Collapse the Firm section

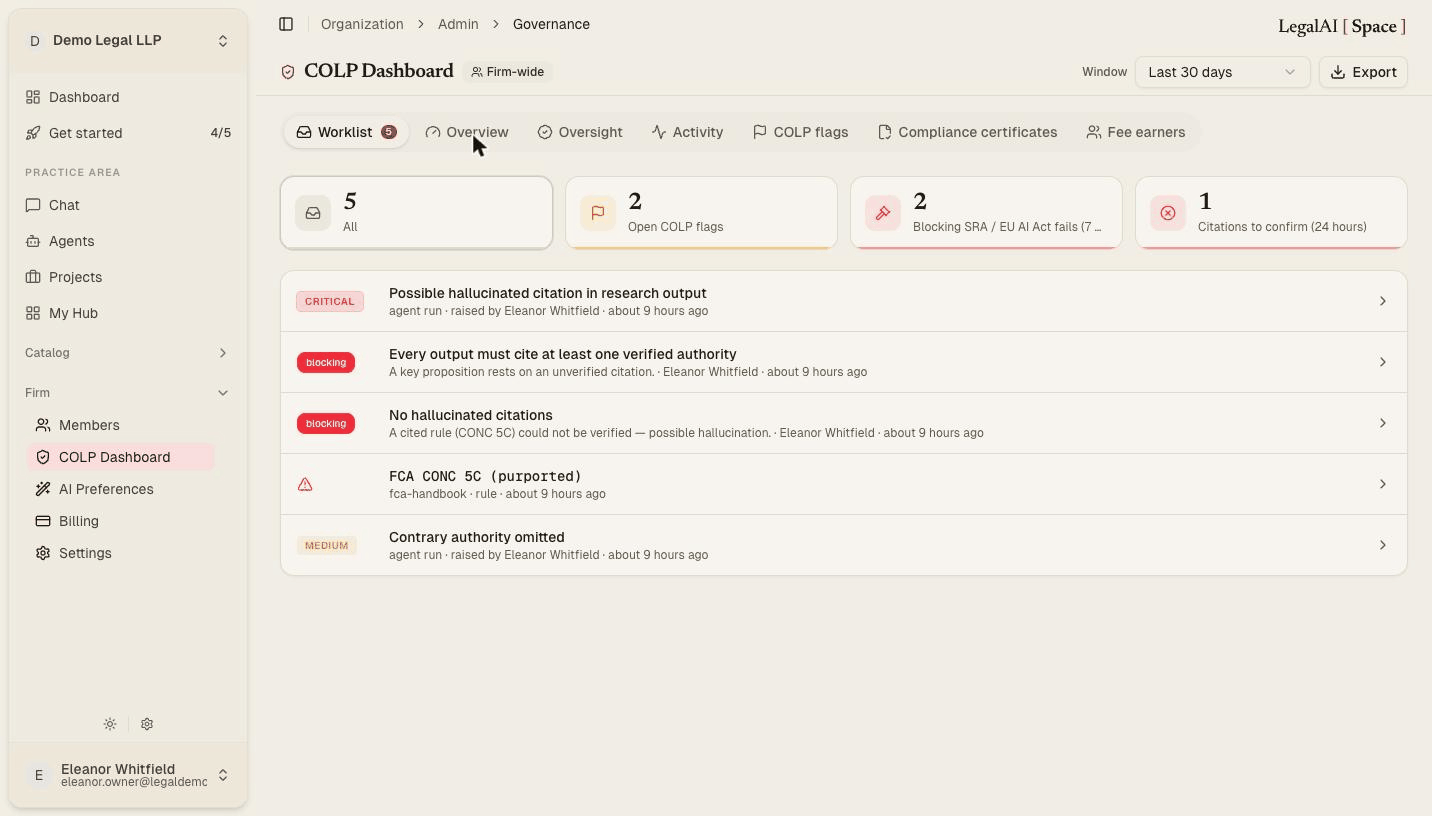(x=128, y=393)
